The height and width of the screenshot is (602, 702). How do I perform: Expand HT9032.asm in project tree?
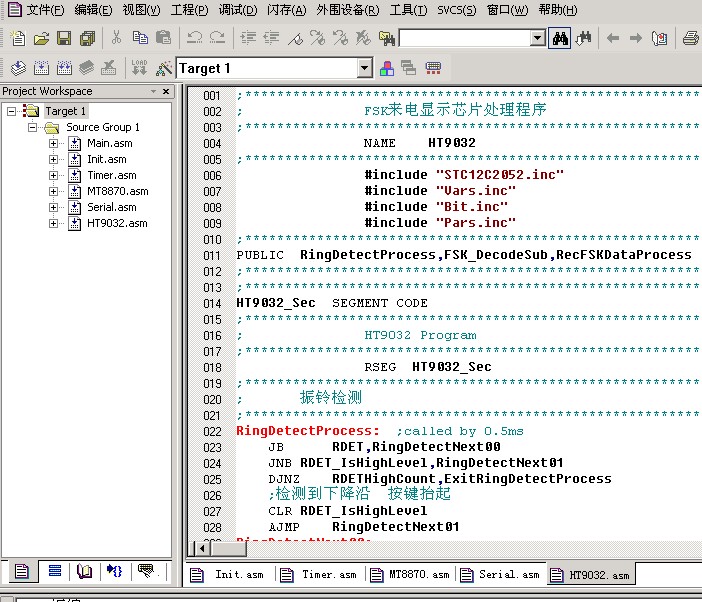click(x=53, y=223)
